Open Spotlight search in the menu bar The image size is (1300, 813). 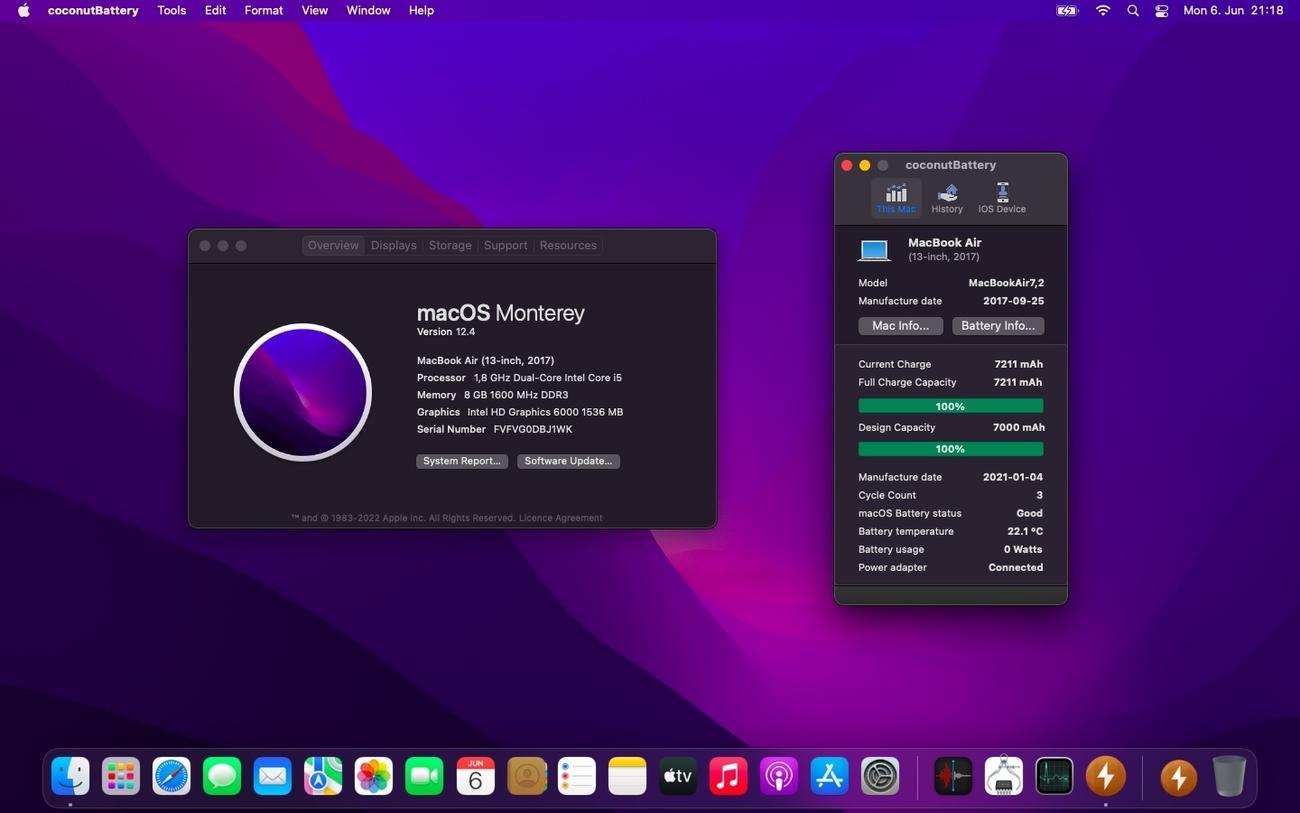pos(1132,10)
